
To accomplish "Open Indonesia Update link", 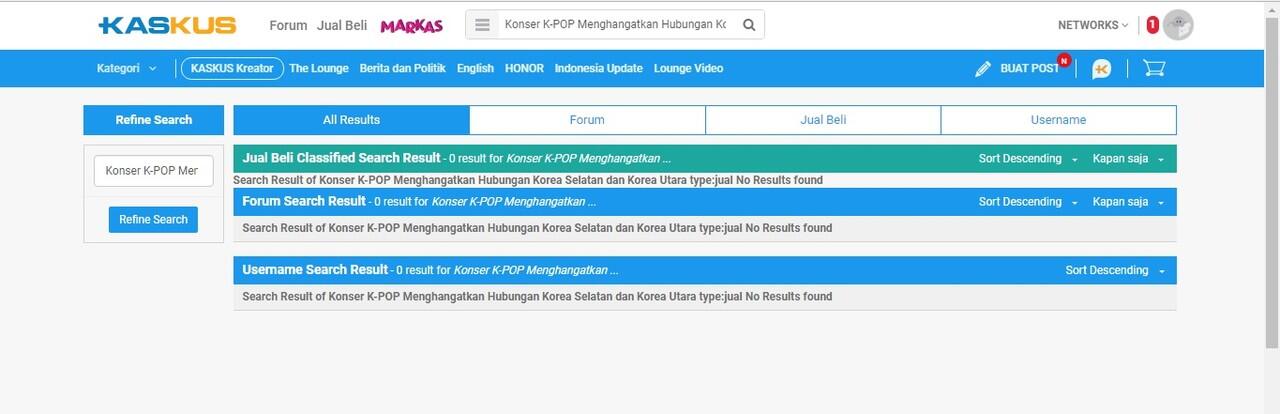I will 598,68.
